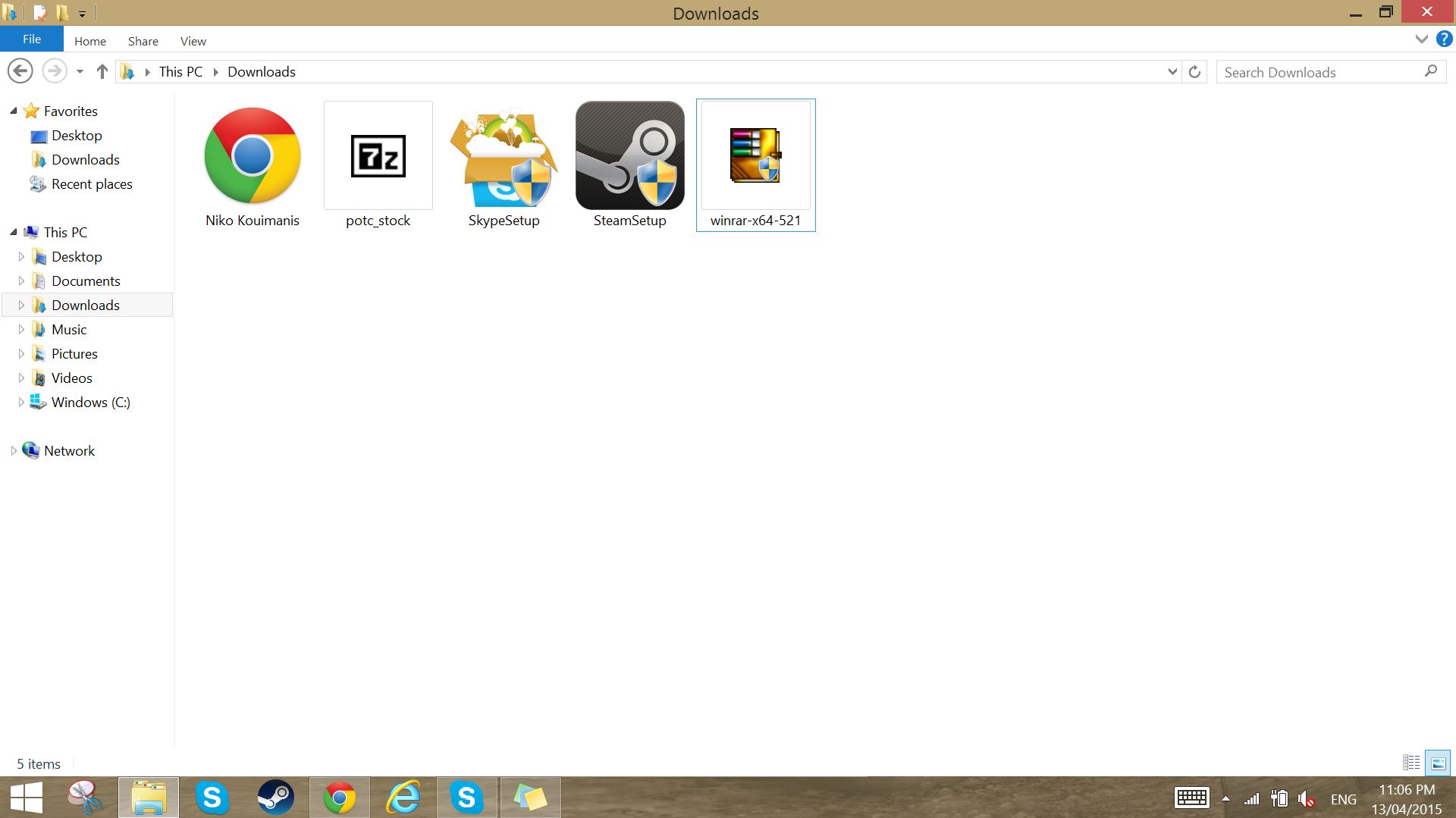Image resolution: width=1456 pixels, height=818 pixels.
Task: Click the New folder quick access icon
Action: pos(62,13)
